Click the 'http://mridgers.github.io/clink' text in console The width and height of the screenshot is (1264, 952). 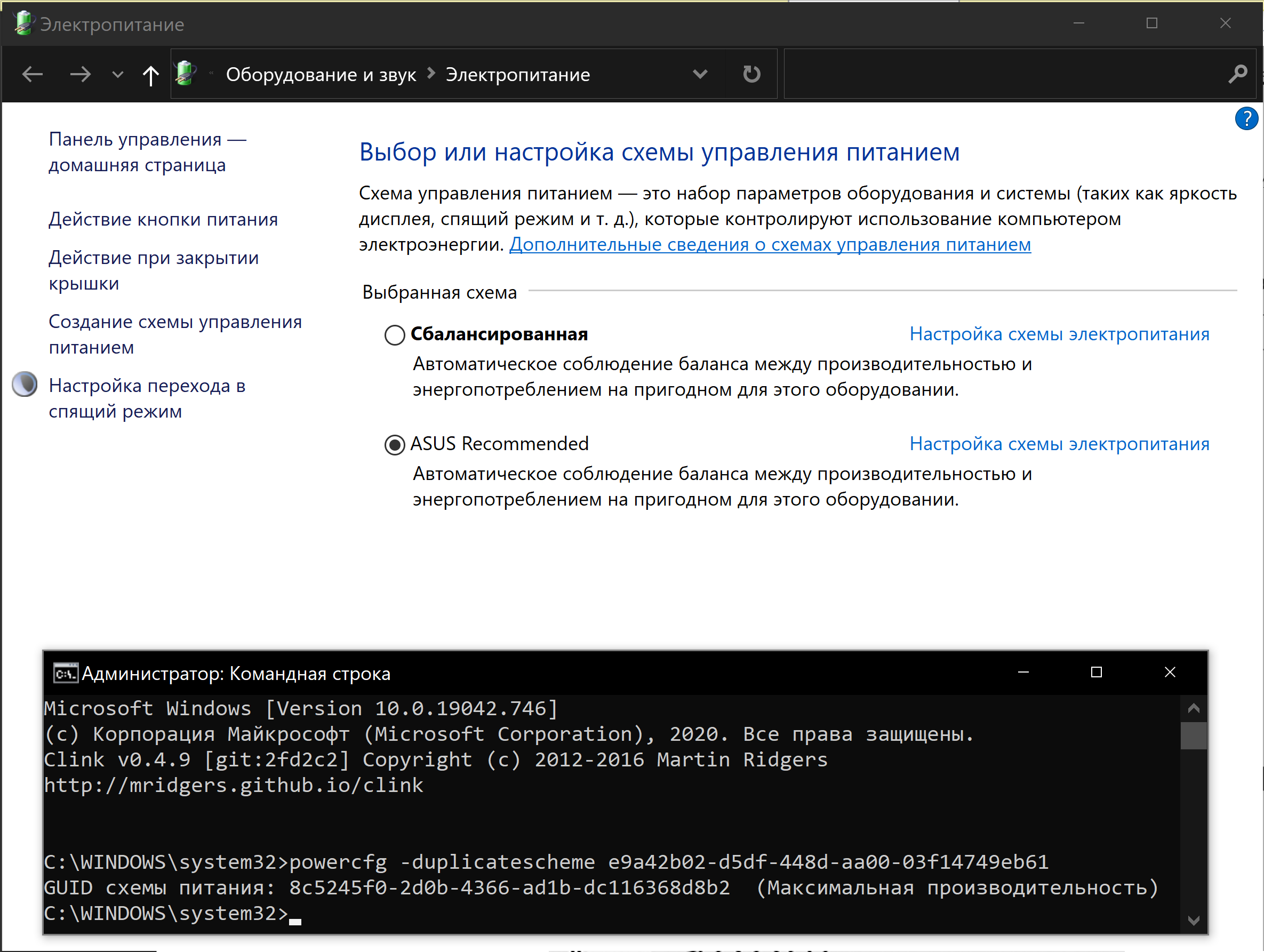(x=234, y=785)
